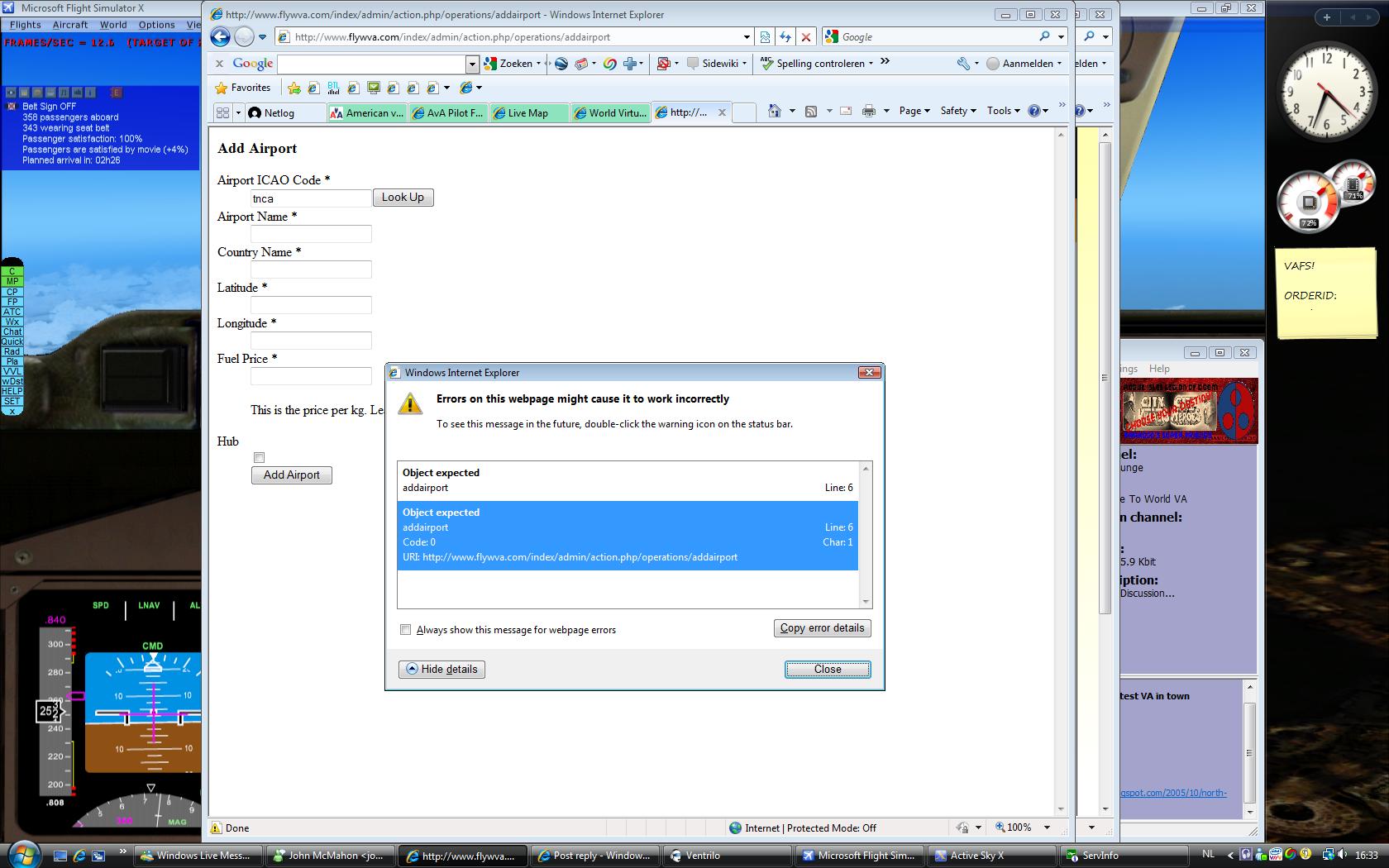
Task: Switch to the World Virtu... tab
Action: tap(610, 112)
